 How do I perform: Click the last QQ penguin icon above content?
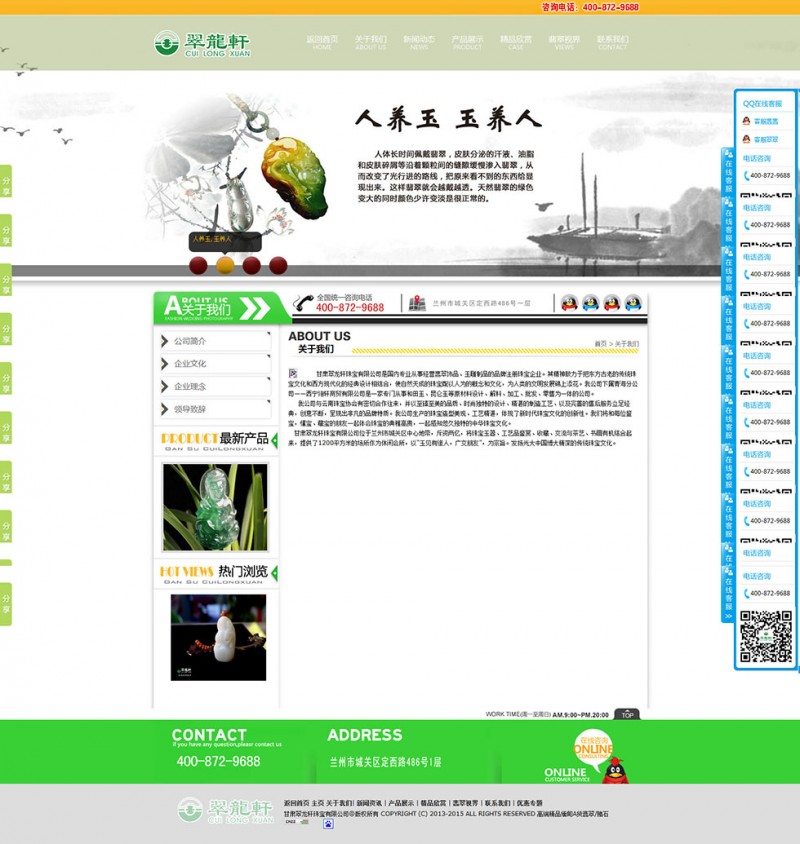[634, 303]
